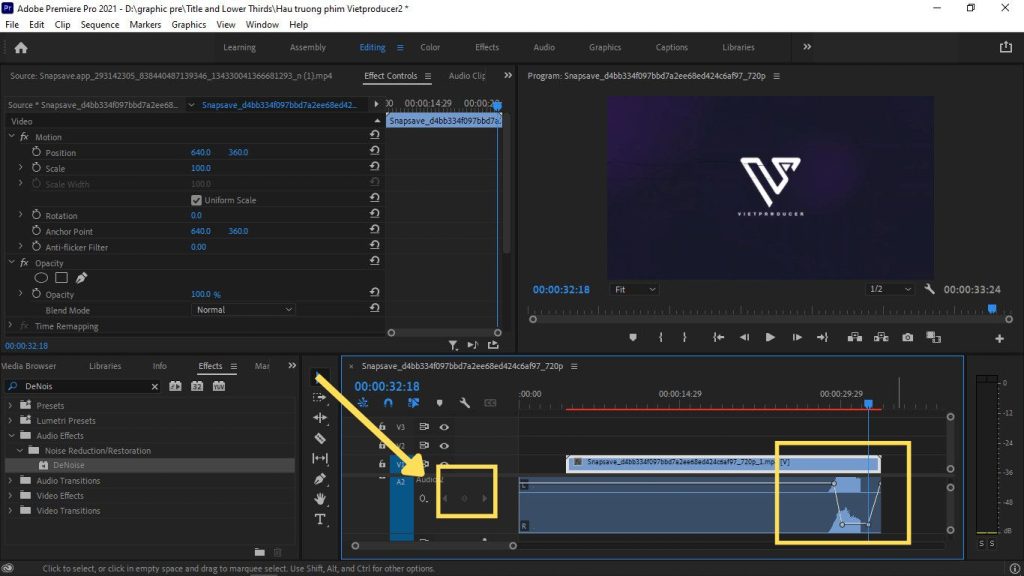
Task: Hide track V3 with the eye icon
Action: click(444, 427)
